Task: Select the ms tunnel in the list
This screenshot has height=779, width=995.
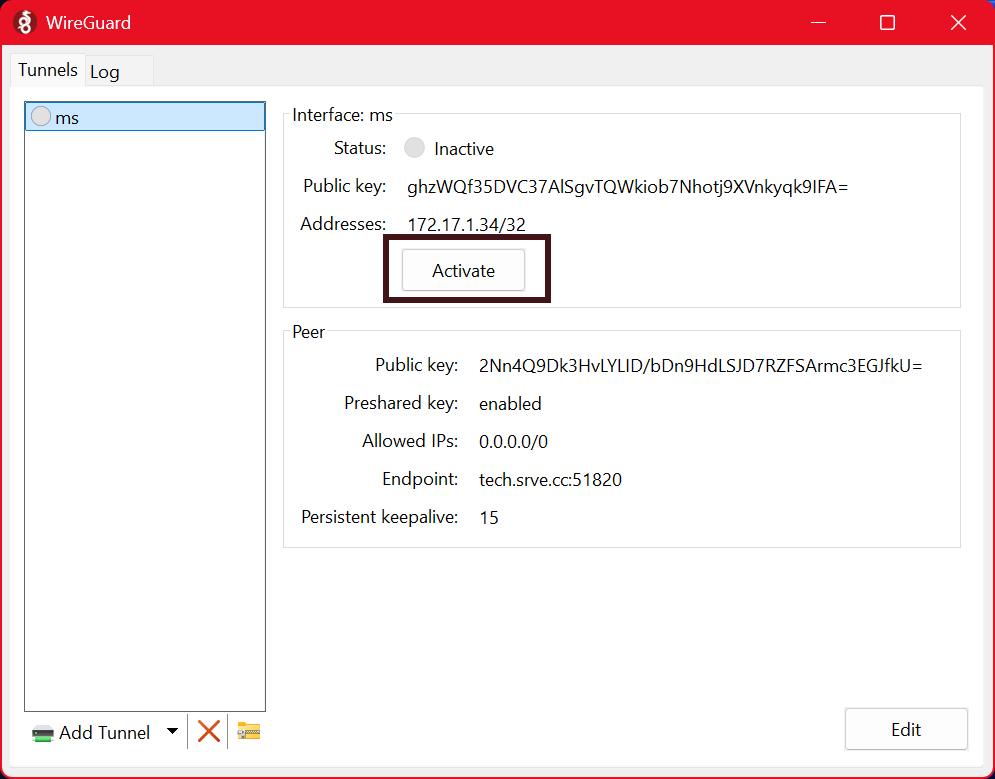Action: 145,117
